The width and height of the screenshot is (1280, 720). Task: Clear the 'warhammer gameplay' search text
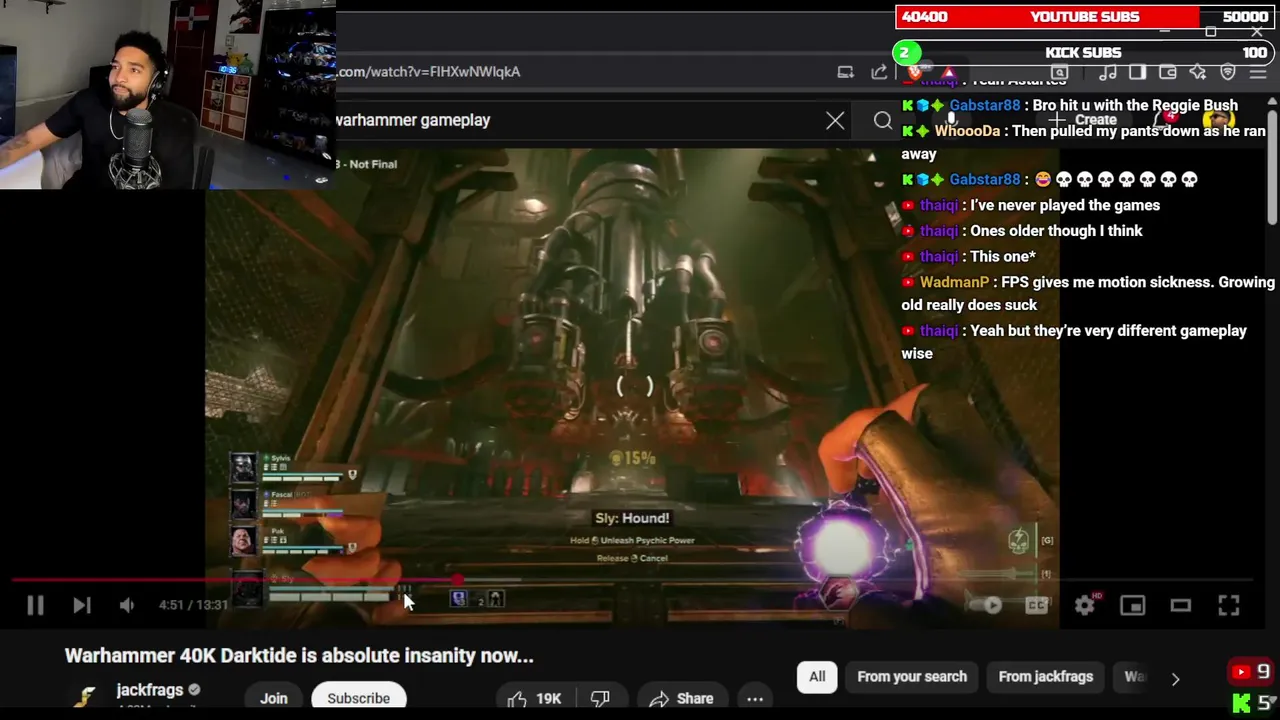point(835,121)
